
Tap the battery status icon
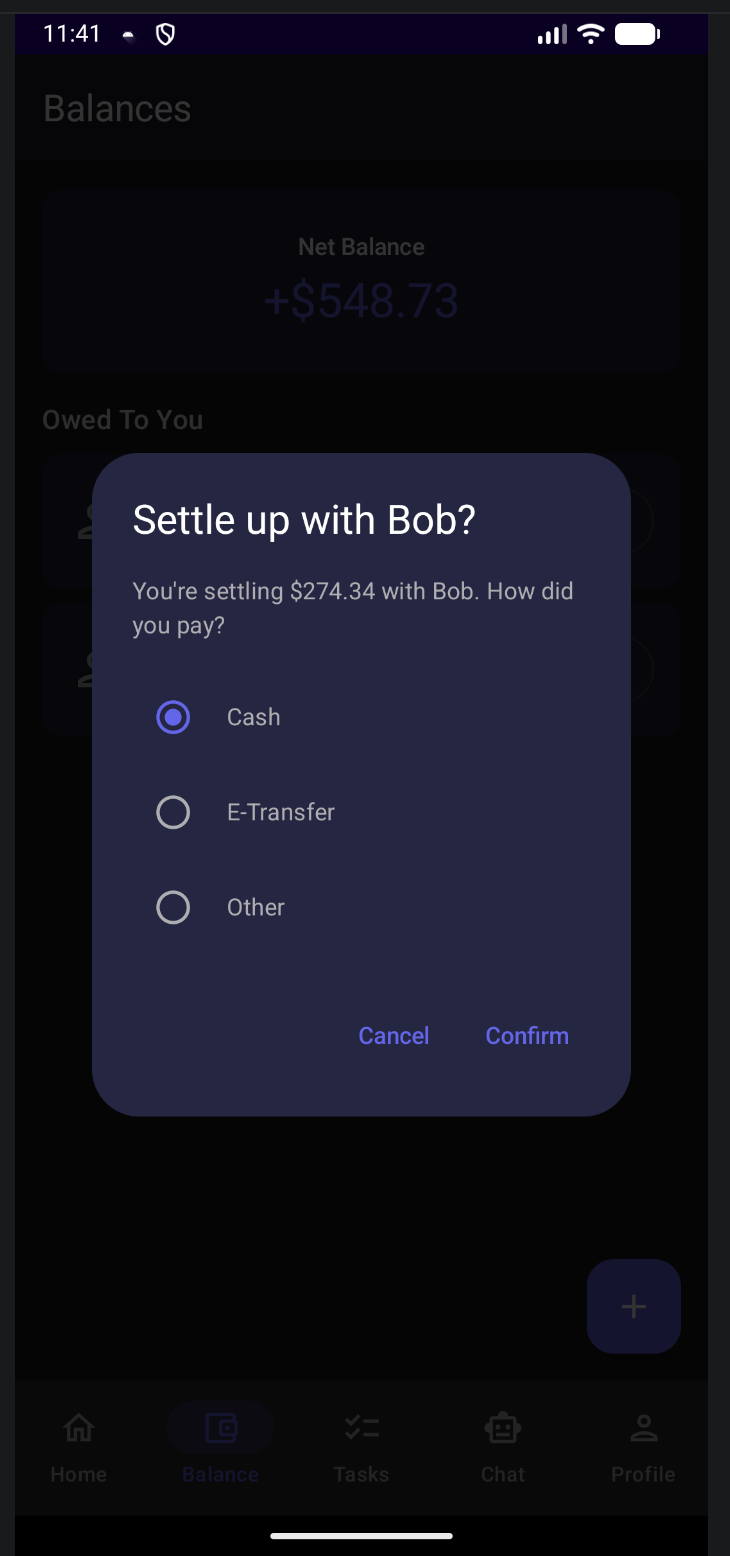click(x=637, y=35)
